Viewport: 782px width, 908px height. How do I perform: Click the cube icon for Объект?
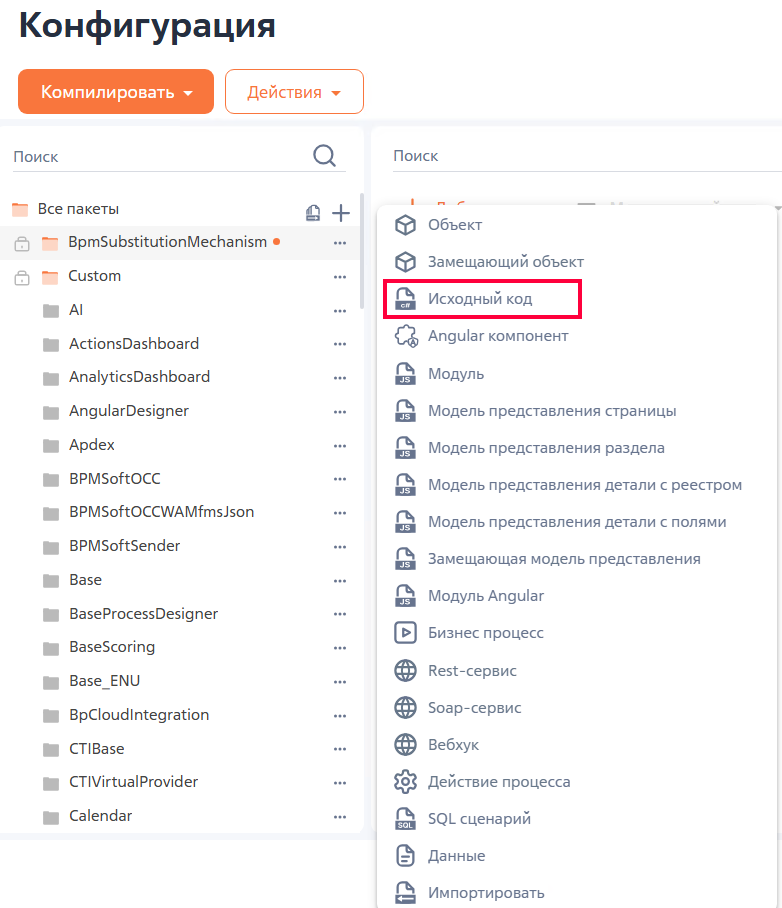click(x=405, y=225)
